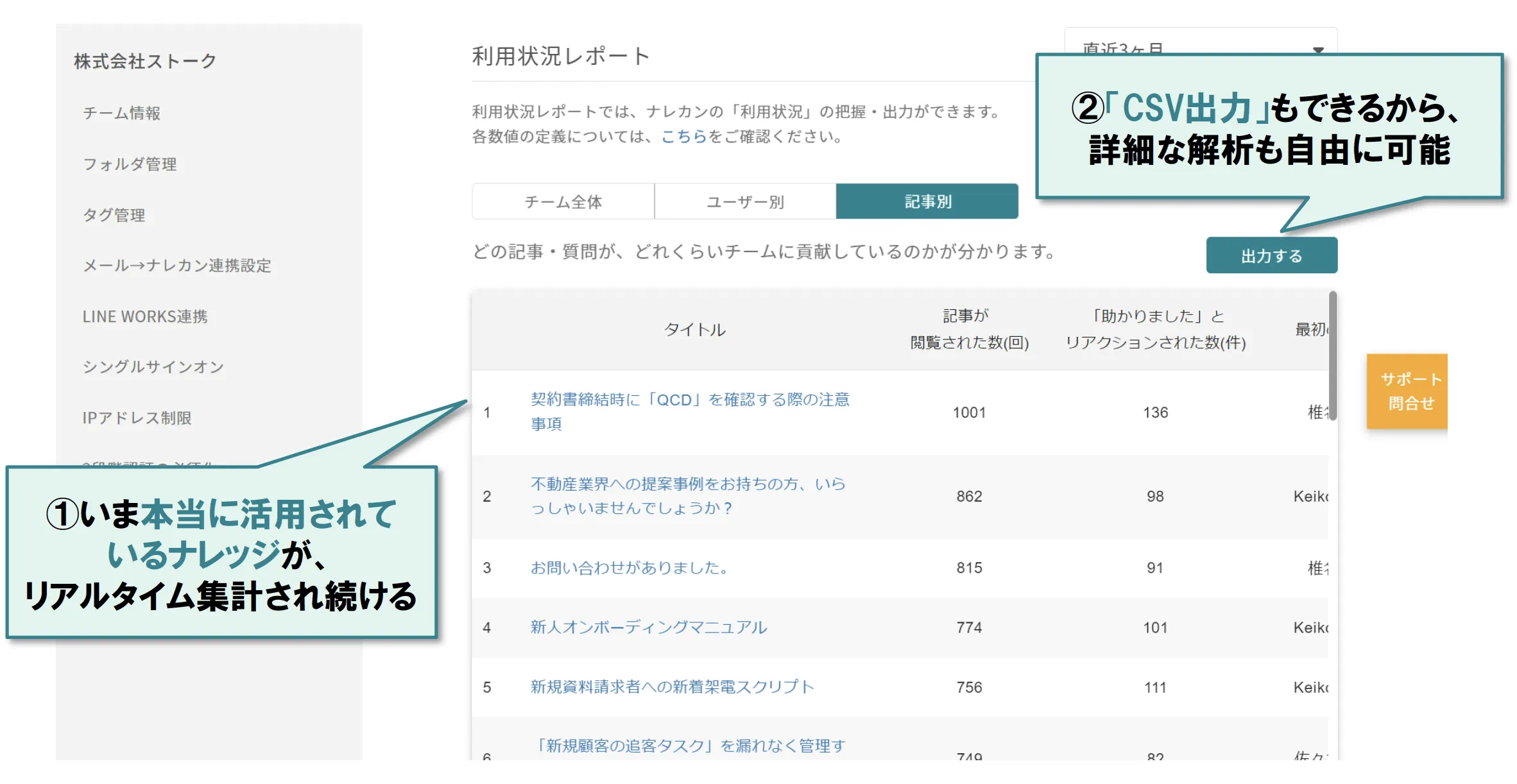Open シングルサインオン settings
The width and height of the screenshot is (1517, 784).
(x=153, y=367)
